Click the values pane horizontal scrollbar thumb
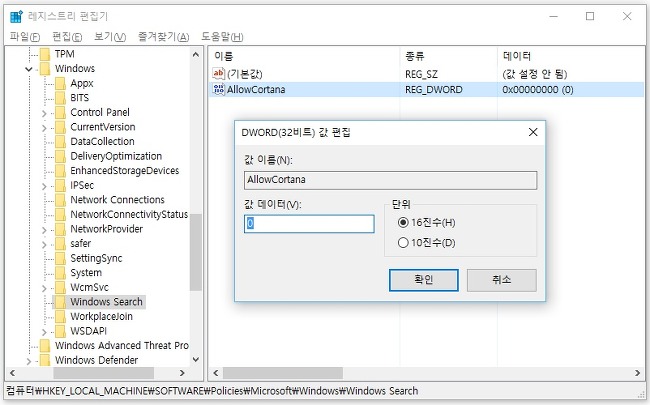Image resolution: width=650 pixels, height=405 pixels. (283, 373)
